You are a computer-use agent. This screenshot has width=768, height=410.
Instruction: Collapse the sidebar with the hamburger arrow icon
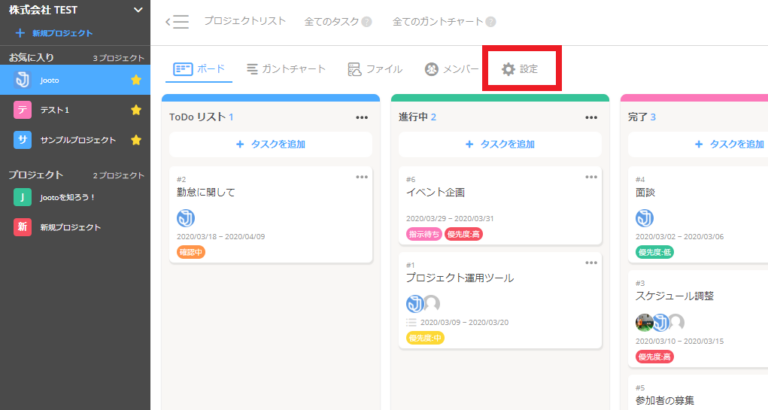coord(177,21)
